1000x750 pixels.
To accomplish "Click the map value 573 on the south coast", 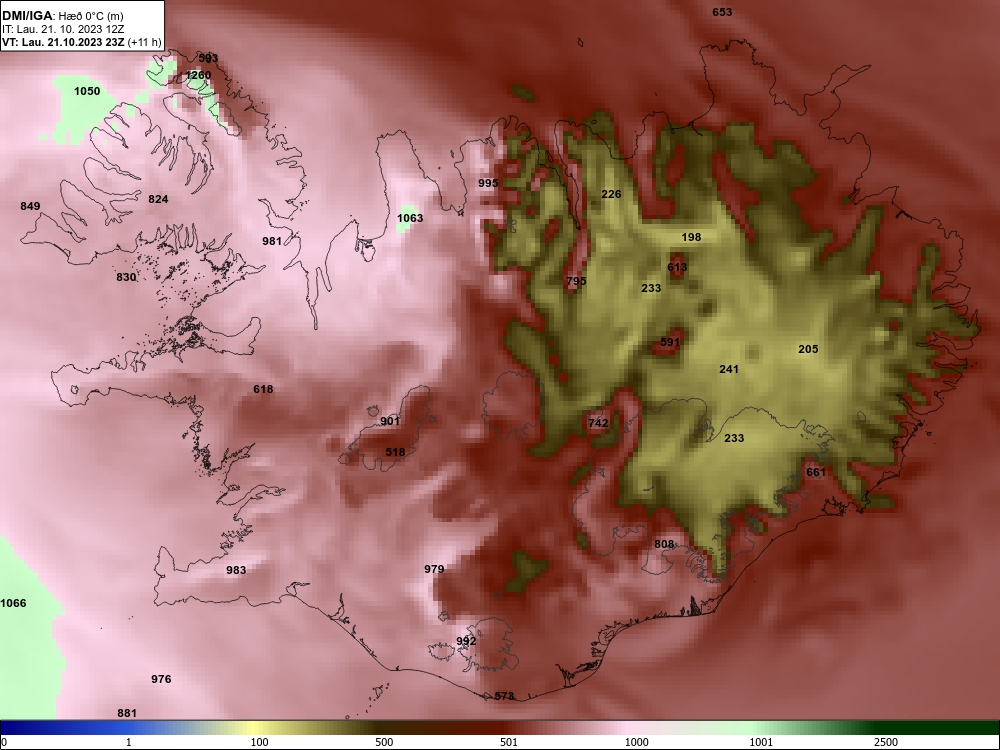I will (504, 696).
